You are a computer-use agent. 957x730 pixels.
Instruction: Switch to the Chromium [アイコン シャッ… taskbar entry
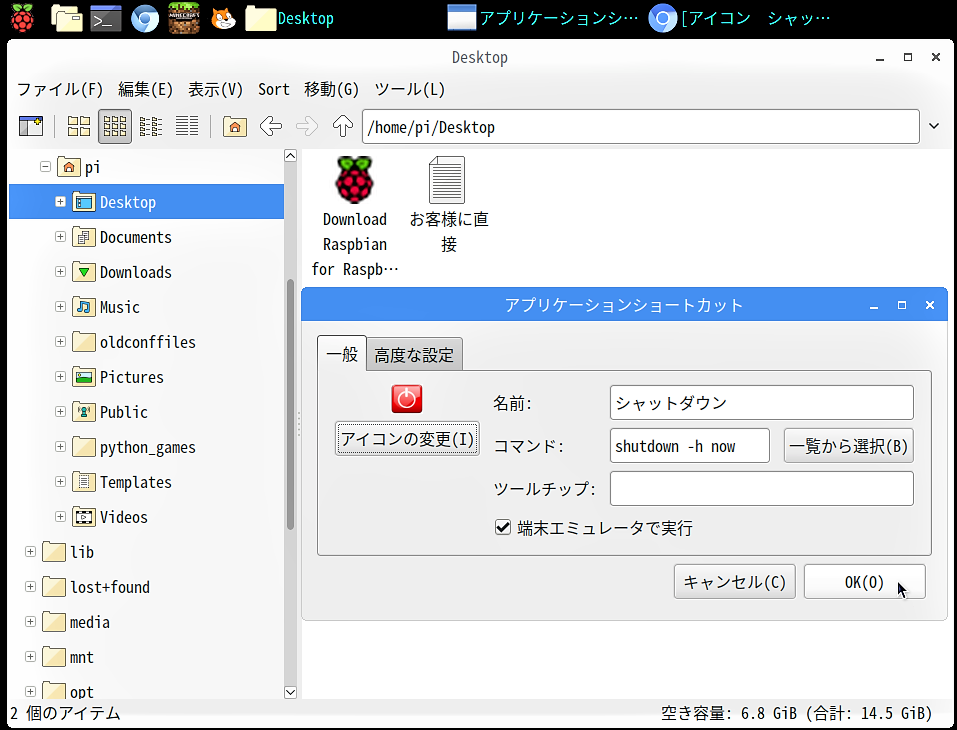pyautogui.click(x=740, y=18)
